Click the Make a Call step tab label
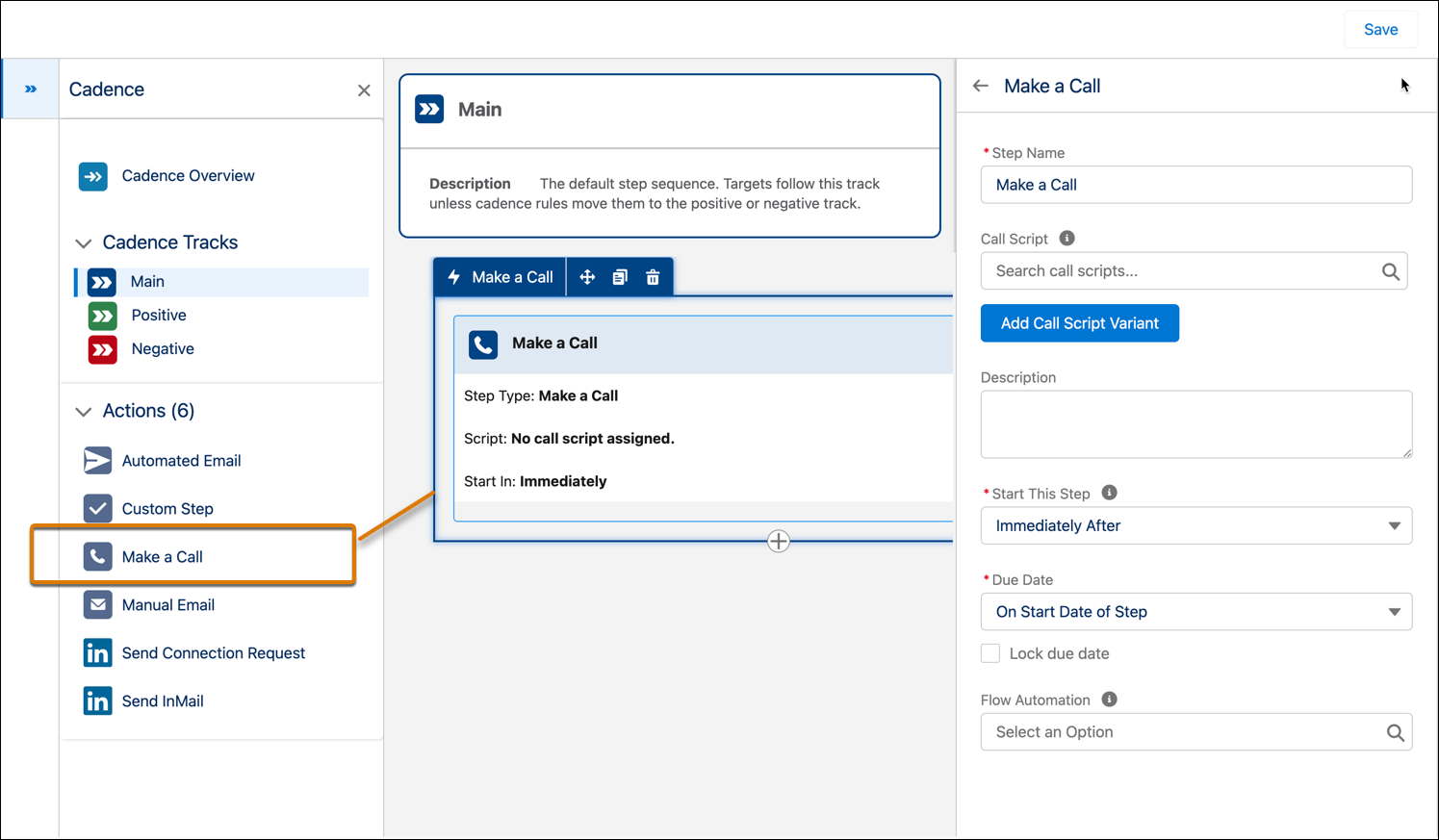1439x840 pixels. pyautogui.click(x=512, y=277)
